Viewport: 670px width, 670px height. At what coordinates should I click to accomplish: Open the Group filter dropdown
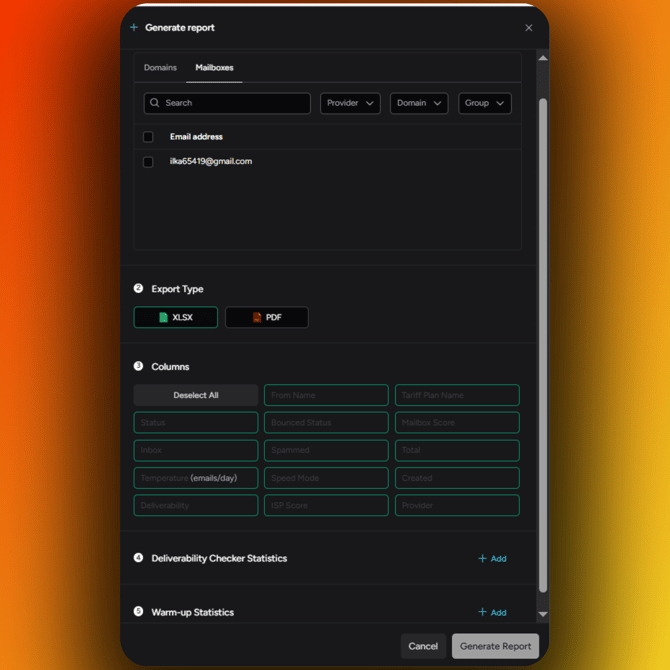pos(485,103)
